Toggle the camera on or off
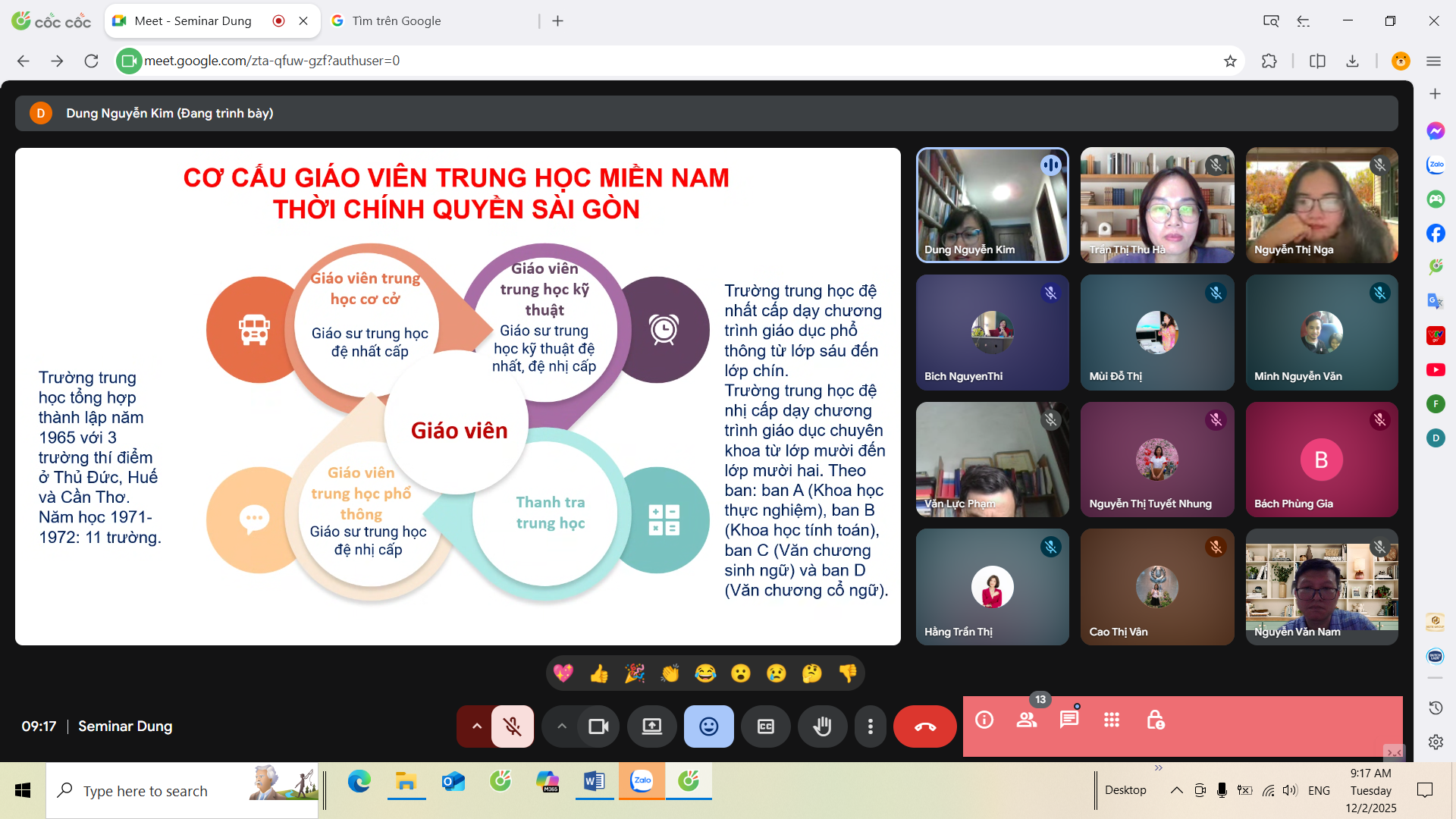This screenshot has width=1456, height=819. pyautogui.click(x=598, y=726)
